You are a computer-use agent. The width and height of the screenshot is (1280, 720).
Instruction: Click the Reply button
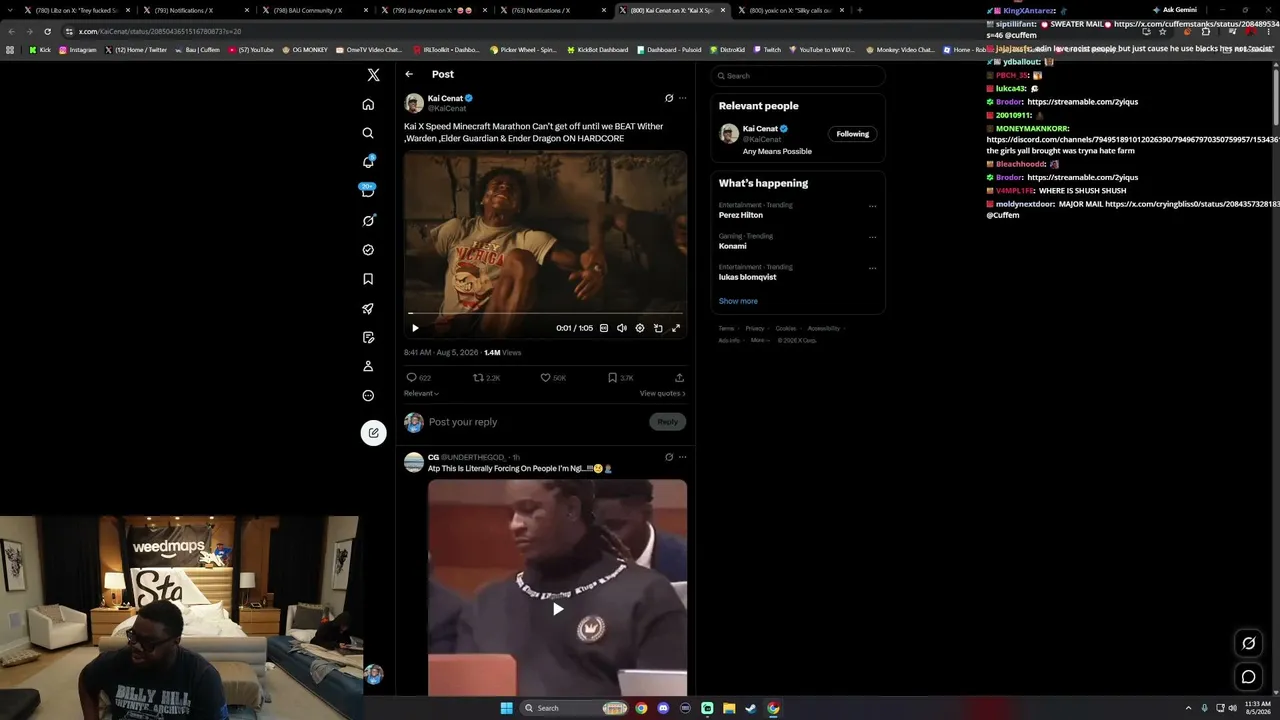tap(668, 422)
